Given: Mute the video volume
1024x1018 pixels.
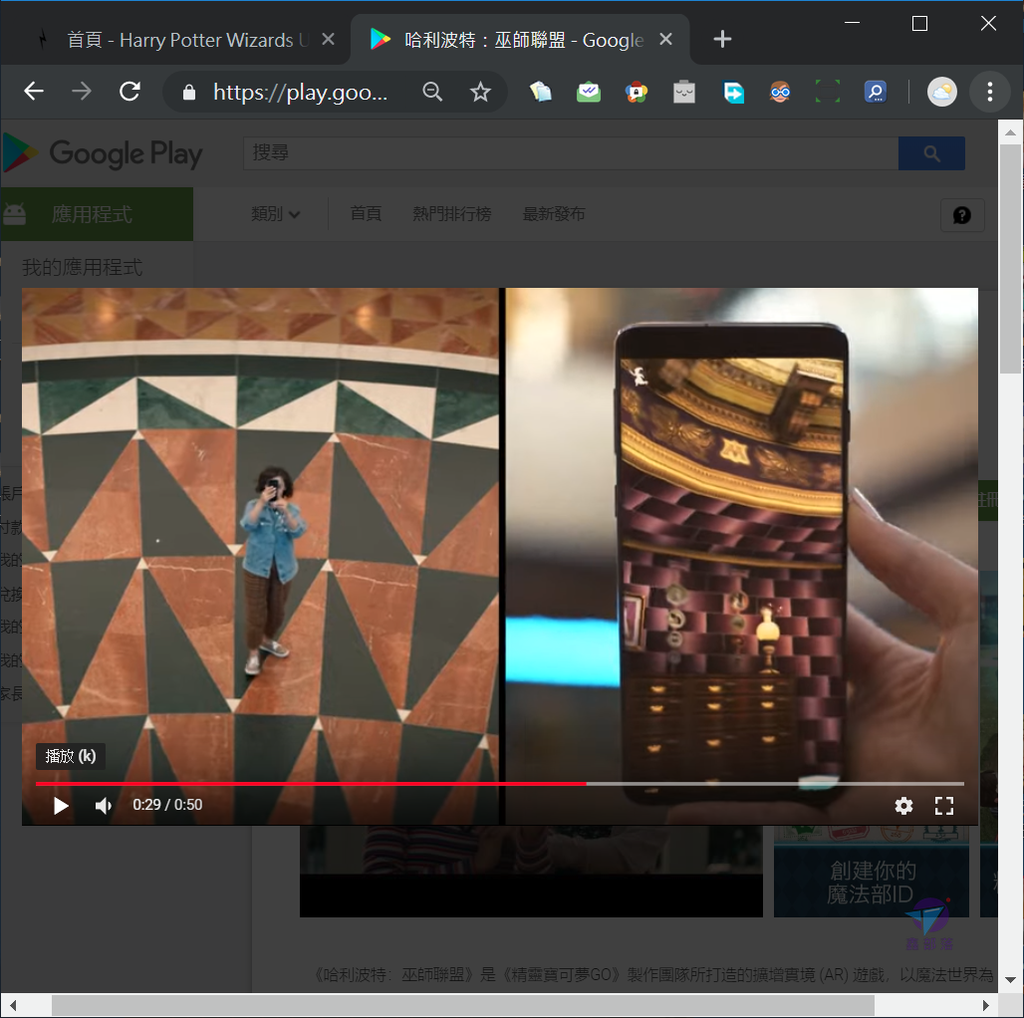Looking at the screenshot, I should point(103,806).
